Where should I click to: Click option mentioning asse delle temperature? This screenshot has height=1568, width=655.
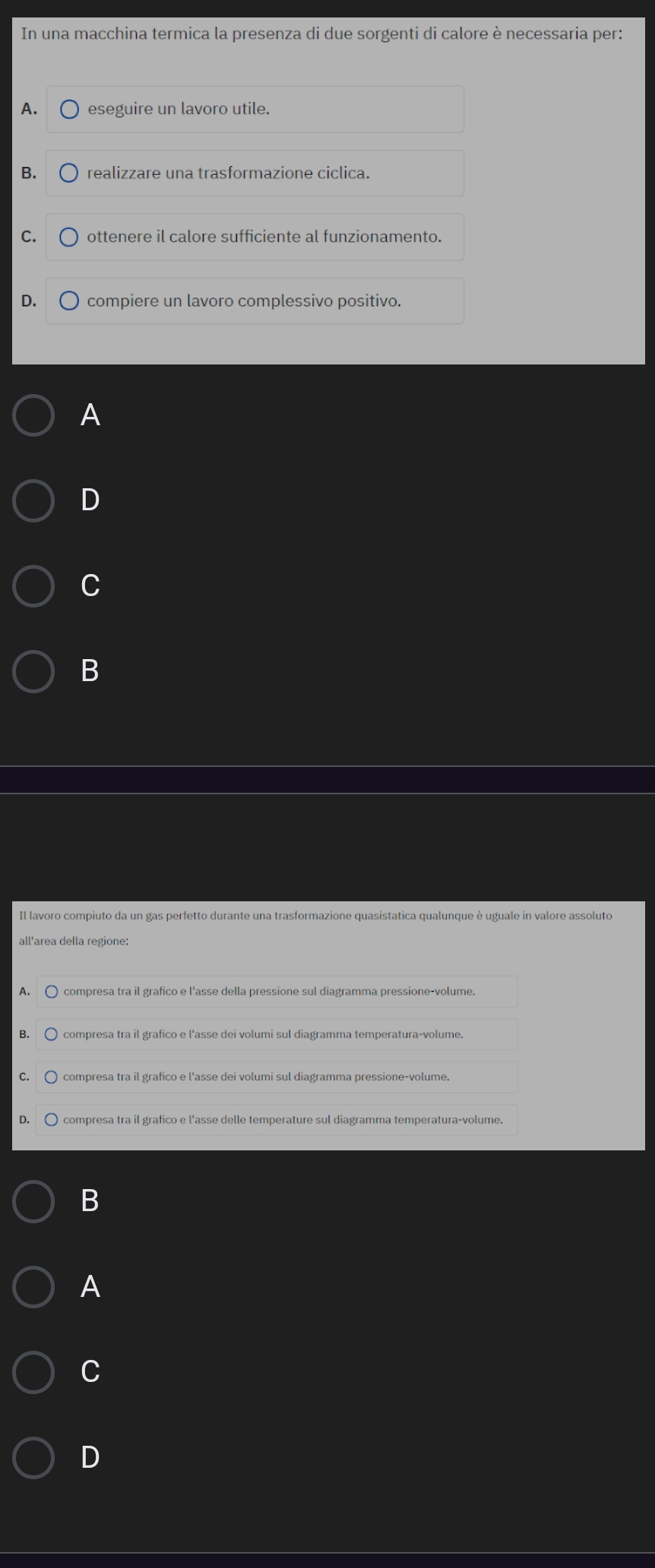pos(277,1119)
